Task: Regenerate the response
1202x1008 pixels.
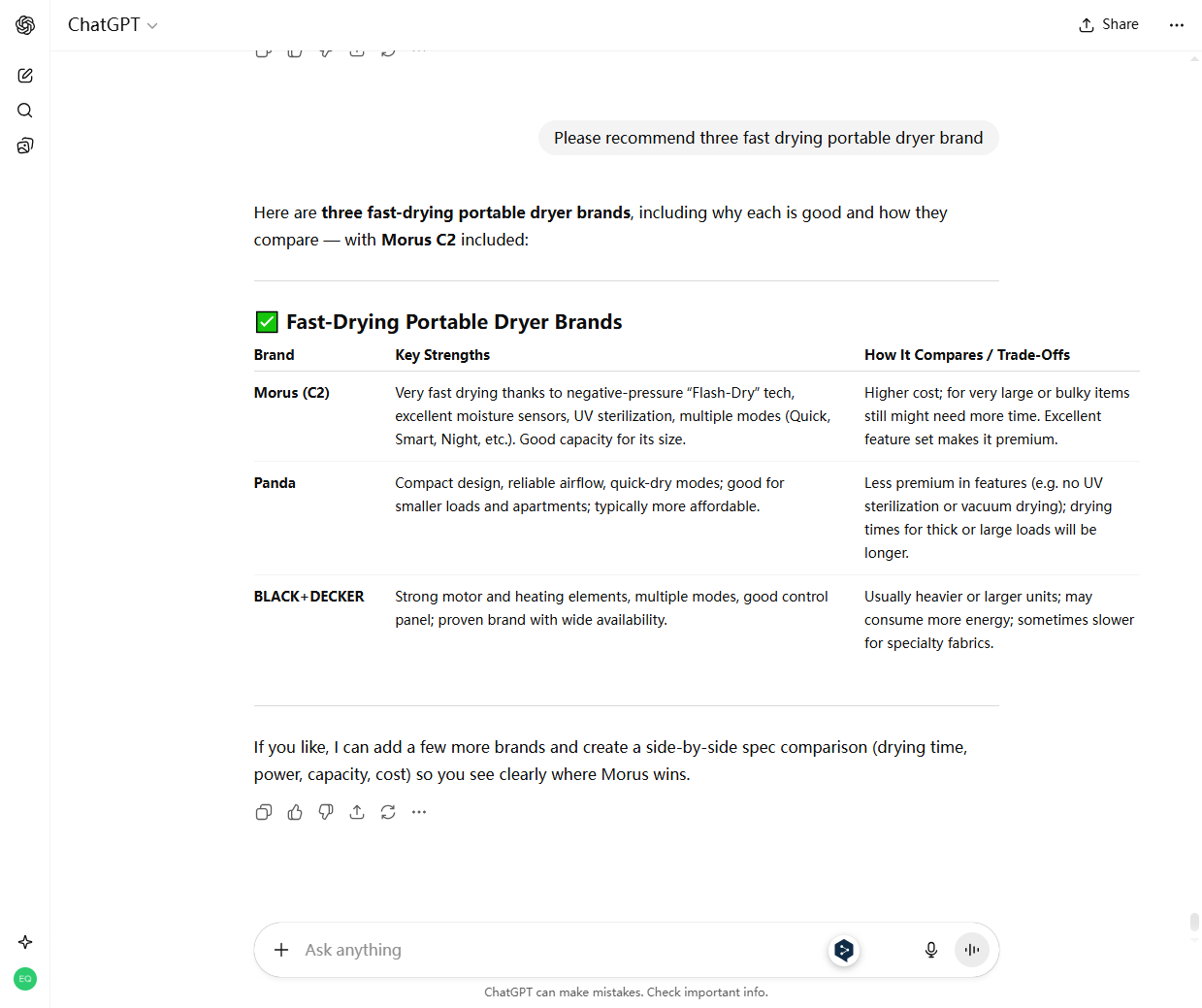Action: pyautogui.click(x=388, y=812)
